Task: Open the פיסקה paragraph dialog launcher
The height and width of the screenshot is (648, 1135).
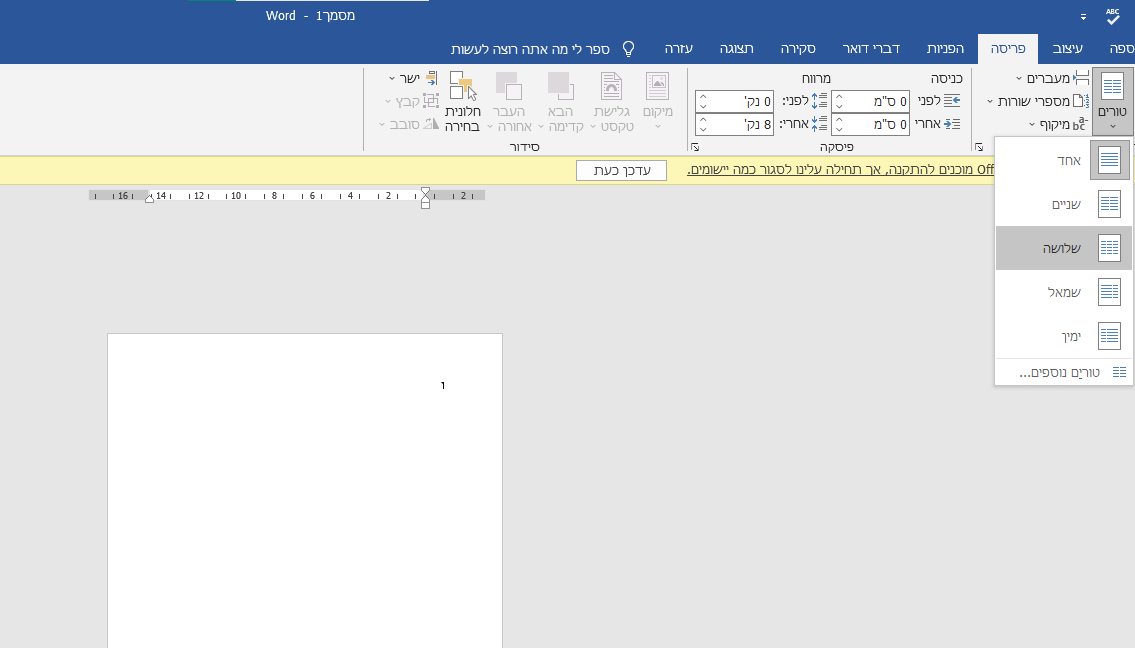Action: 695,147
